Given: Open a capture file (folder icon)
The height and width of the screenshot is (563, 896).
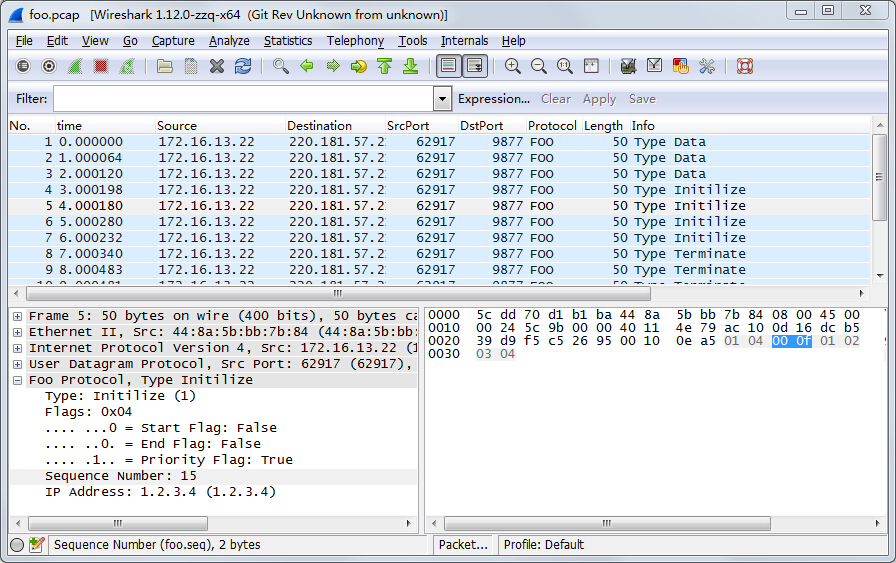Looking at the screenshot, I should click(x=165, y=66).
